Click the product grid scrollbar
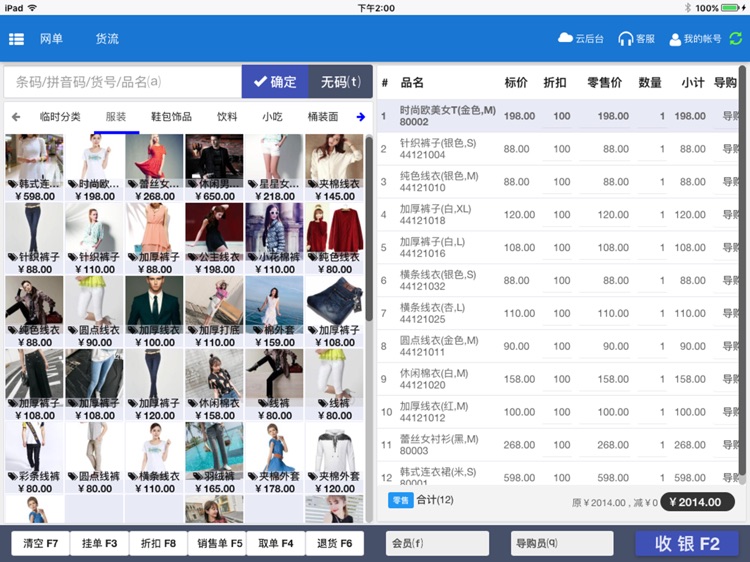 click(369, 229)
